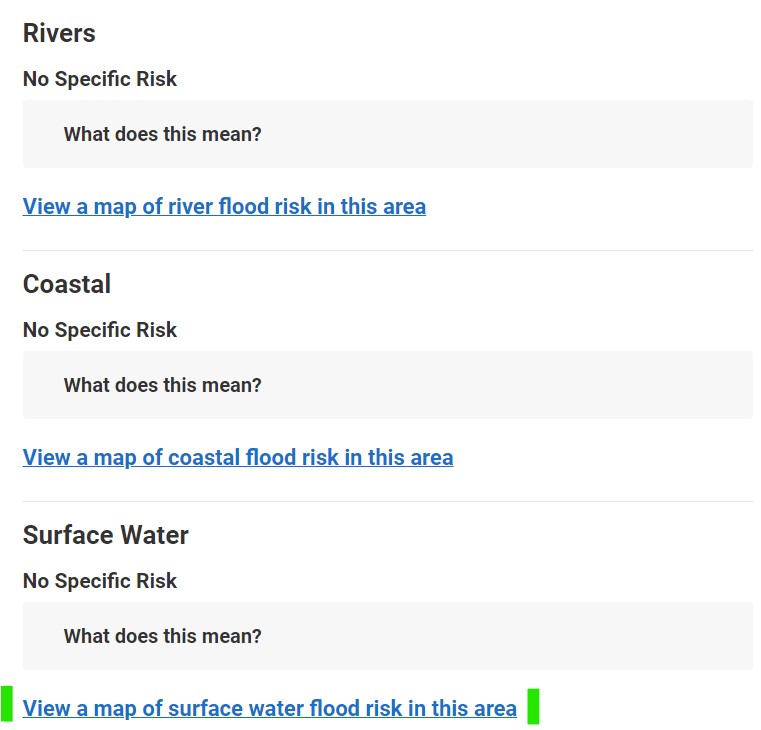The width and height of the screenshot is (761, 730).
Task: Click green marker left of surface water link
Action: pos(7,705)
